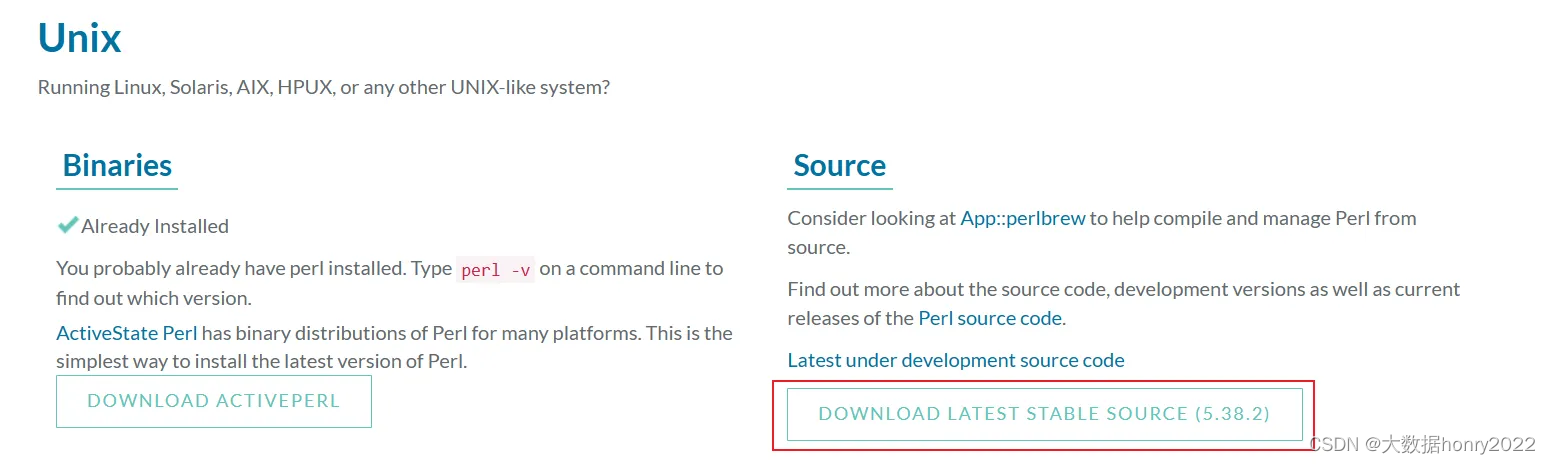Click the 'perl -v' code snippet
The image size is (1550, 464).
(497, 270)
